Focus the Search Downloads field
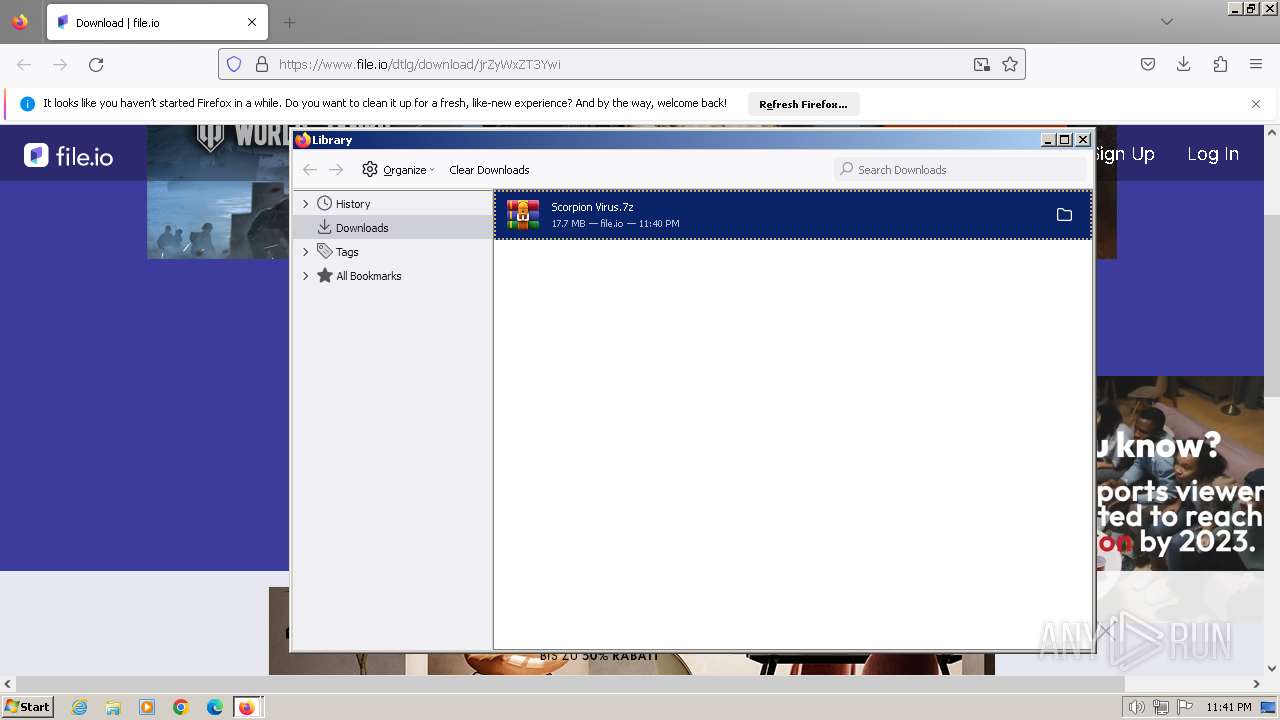Viewport: 1280px width, 720px height. click(x=960, y=170)
